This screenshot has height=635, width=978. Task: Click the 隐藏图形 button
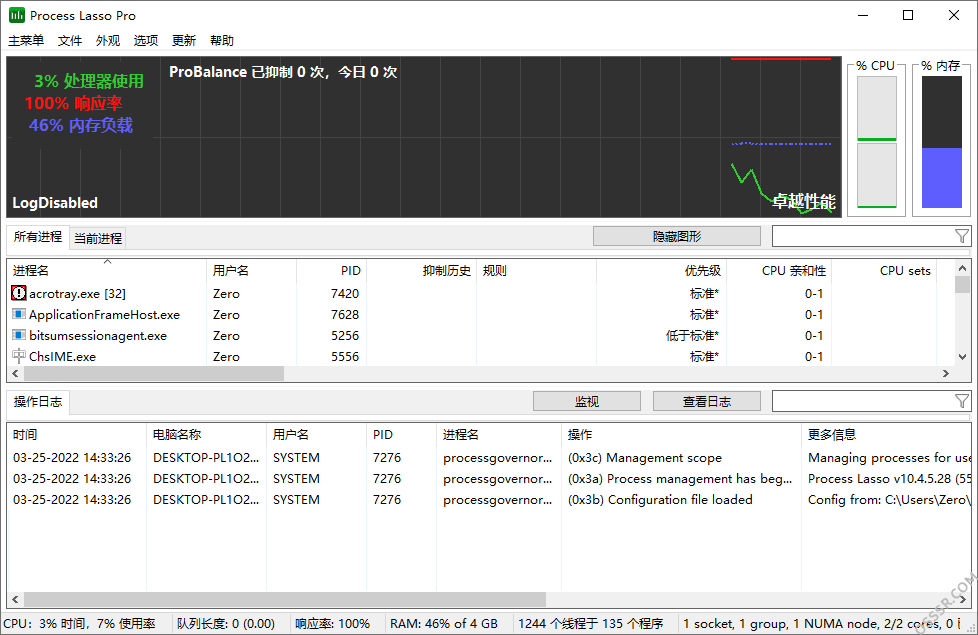point(677,236)
